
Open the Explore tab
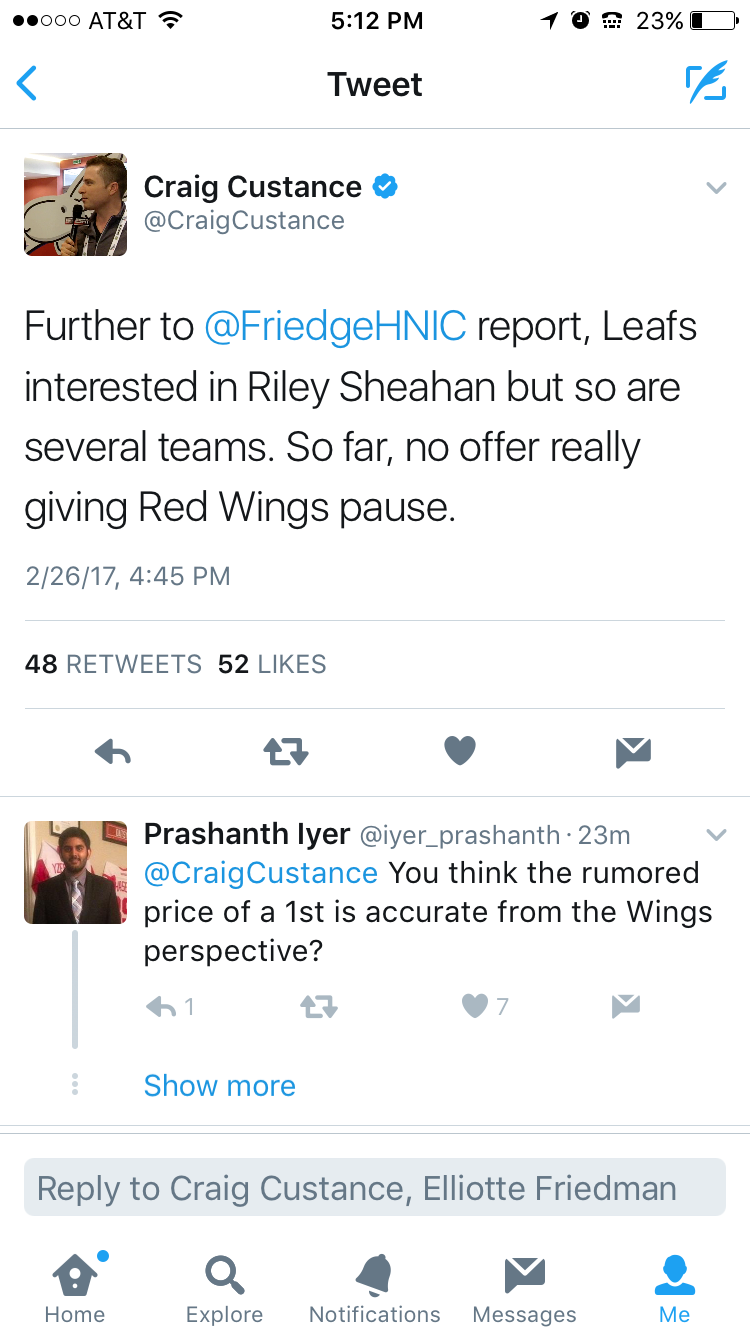pyautogui.click(x=224, y=1288)
